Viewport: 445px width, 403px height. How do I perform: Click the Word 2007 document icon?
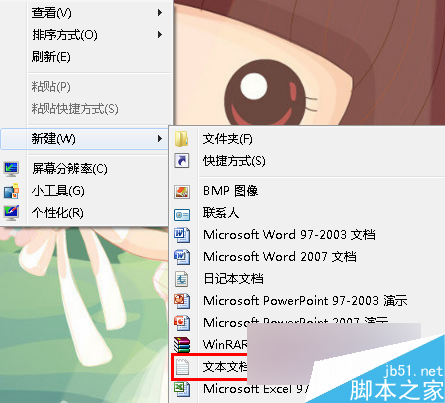(182, 257)
